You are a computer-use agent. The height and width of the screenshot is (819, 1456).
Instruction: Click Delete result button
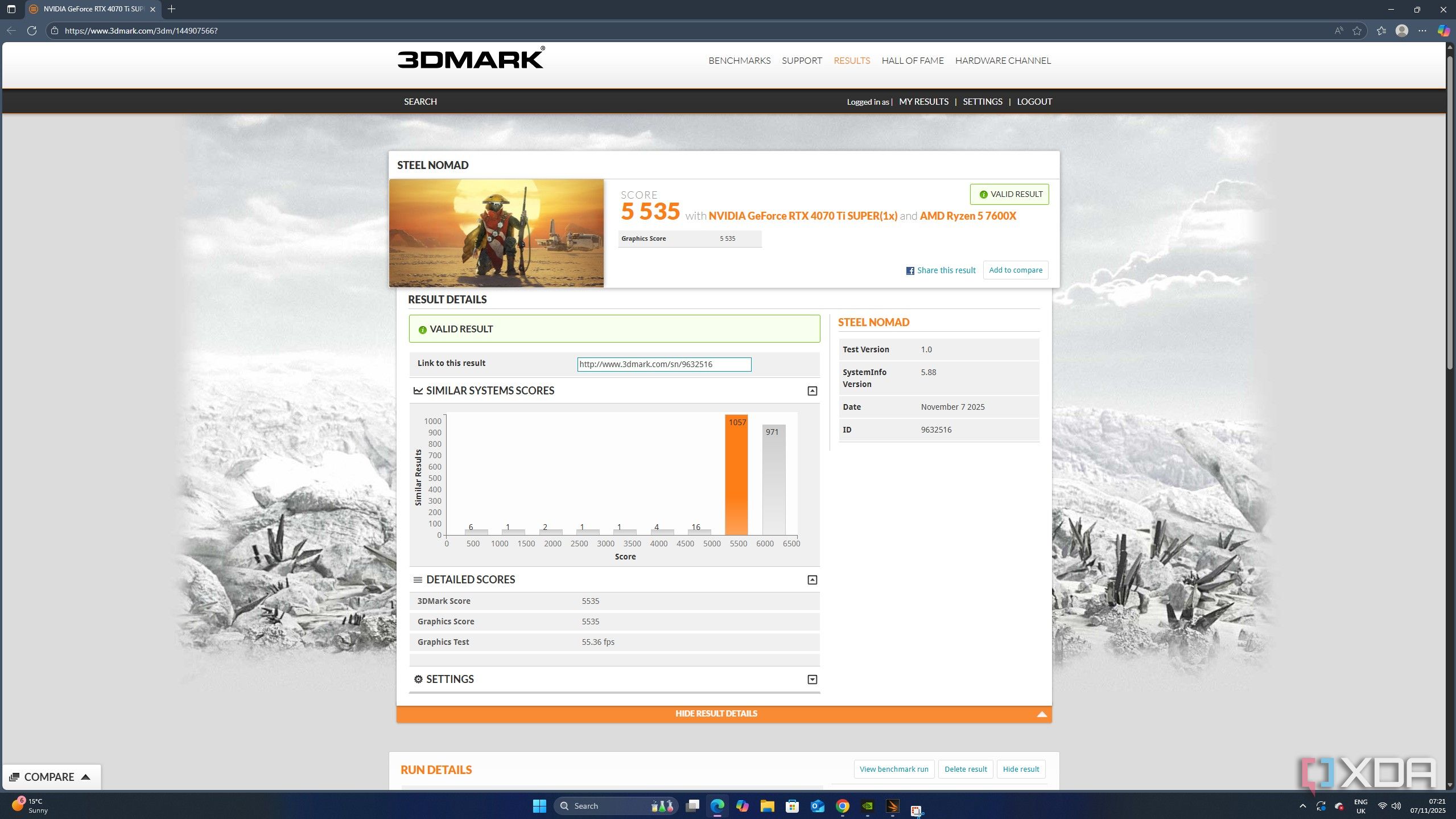[965, 769]
